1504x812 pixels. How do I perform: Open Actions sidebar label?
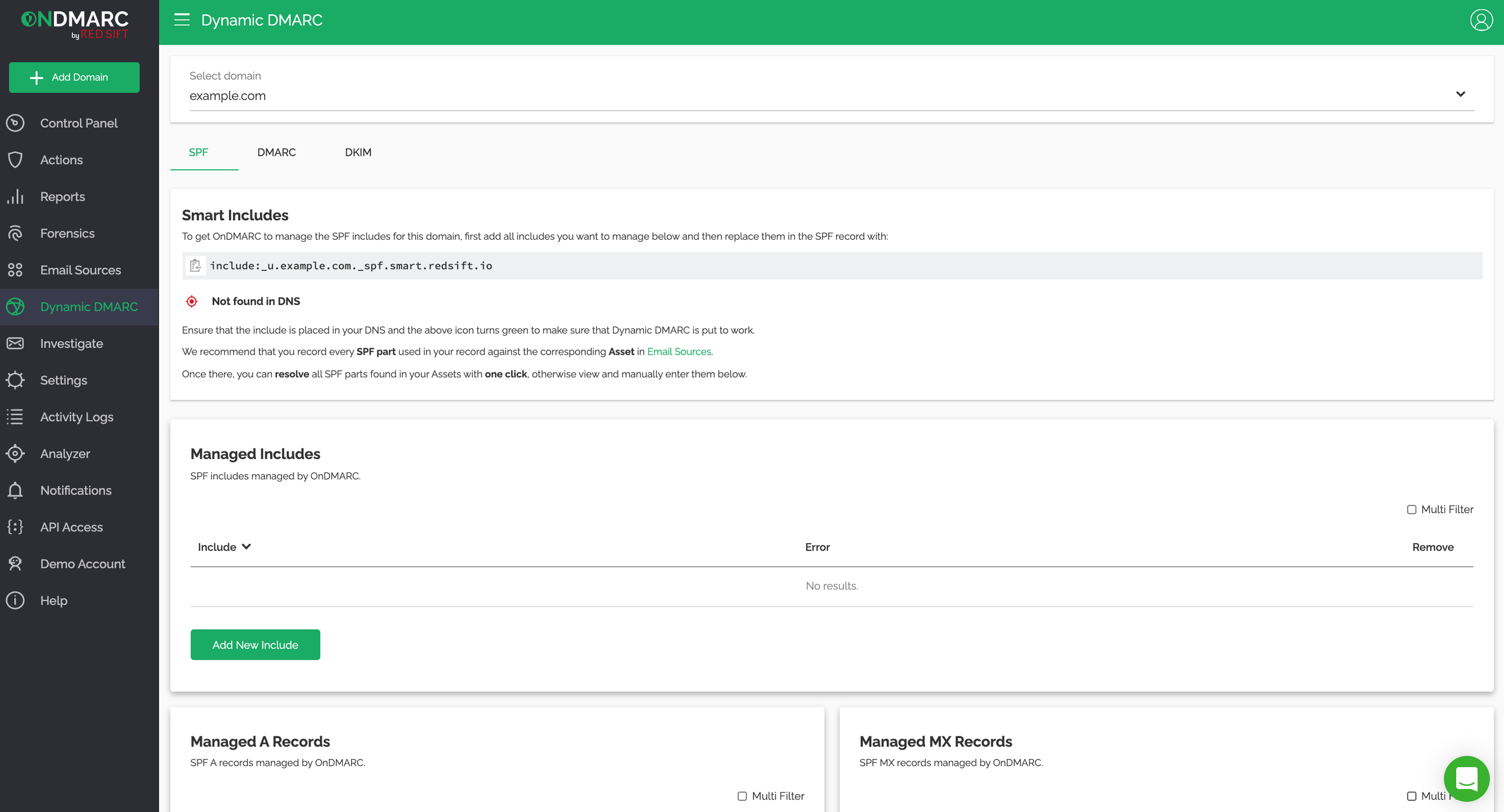click(61, 160)
